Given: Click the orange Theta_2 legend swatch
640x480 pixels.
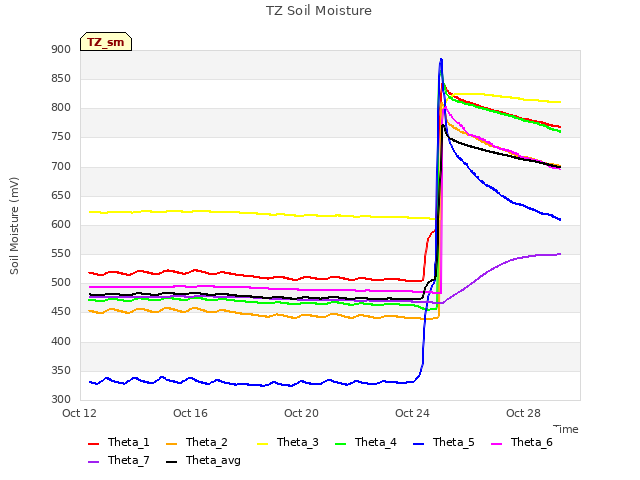Looking at the screenshot, I should point(171,444).
